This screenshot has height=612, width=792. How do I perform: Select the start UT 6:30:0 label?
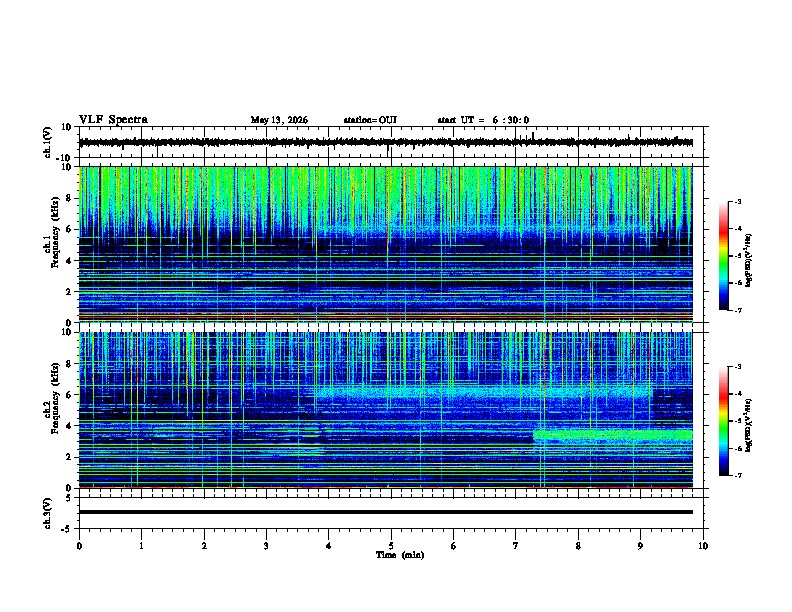point(483,120)
